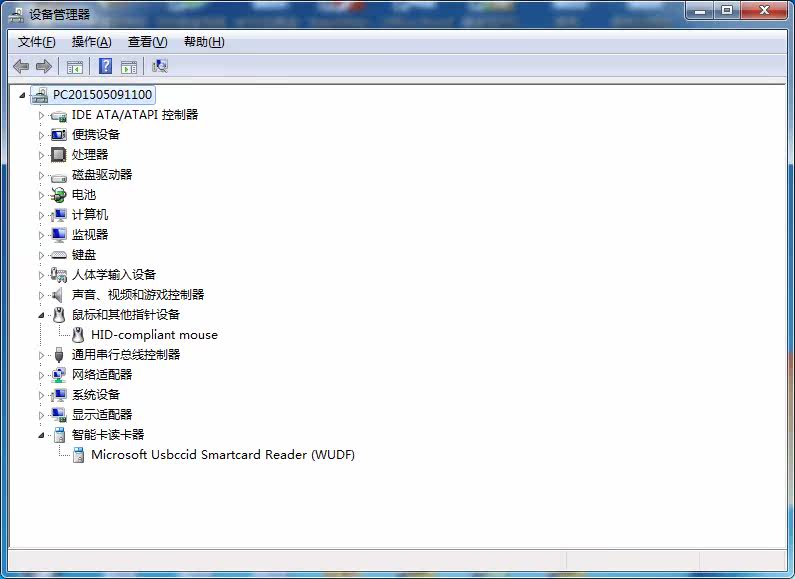Viewport: 795px width, 579px height.
Task: Expand the 键盘 node
Action: [x=41, y=255]
